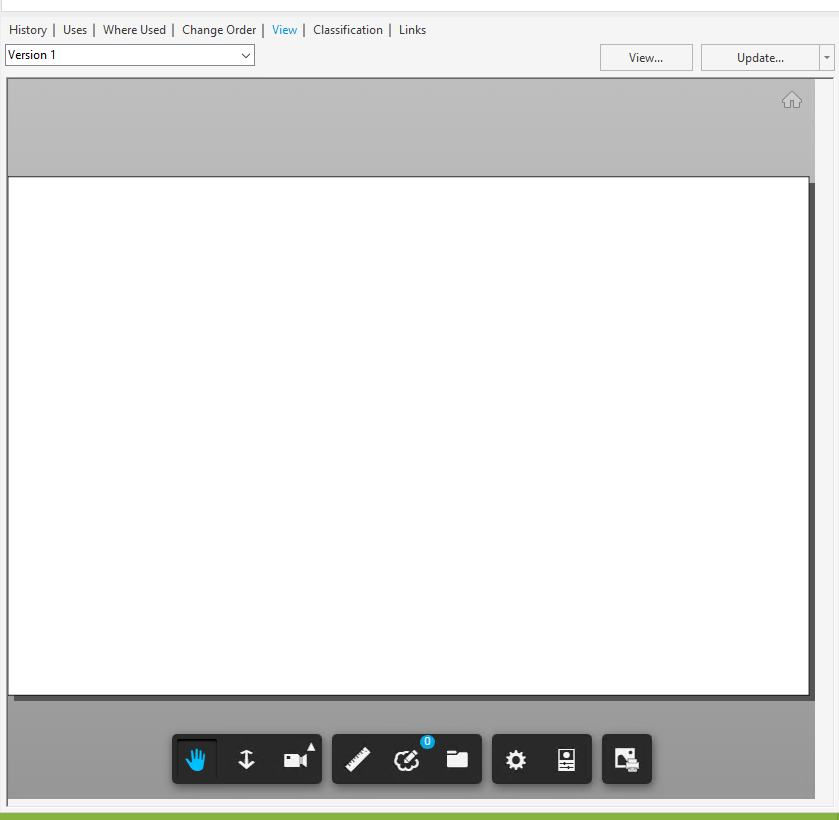The width and height of the screenshot is (839, 820).
Task: Open the properties panel icon next to settings
Action: (x=566, y=759)
